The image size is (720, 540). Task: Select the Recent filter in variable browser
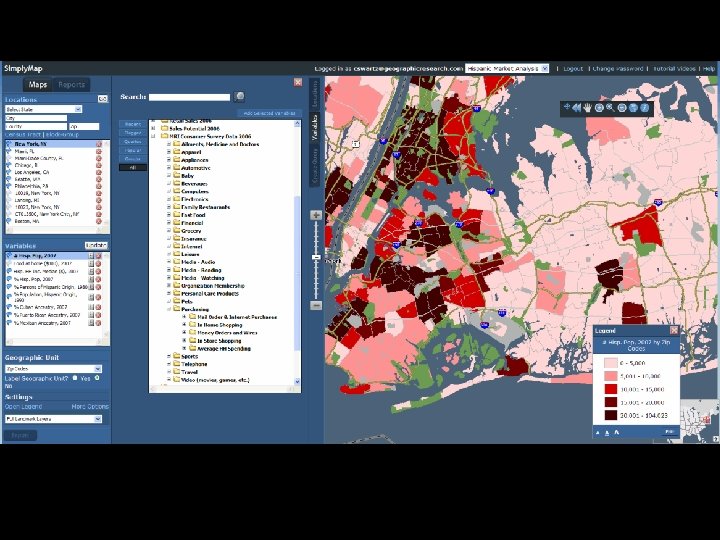click(133, 124)
